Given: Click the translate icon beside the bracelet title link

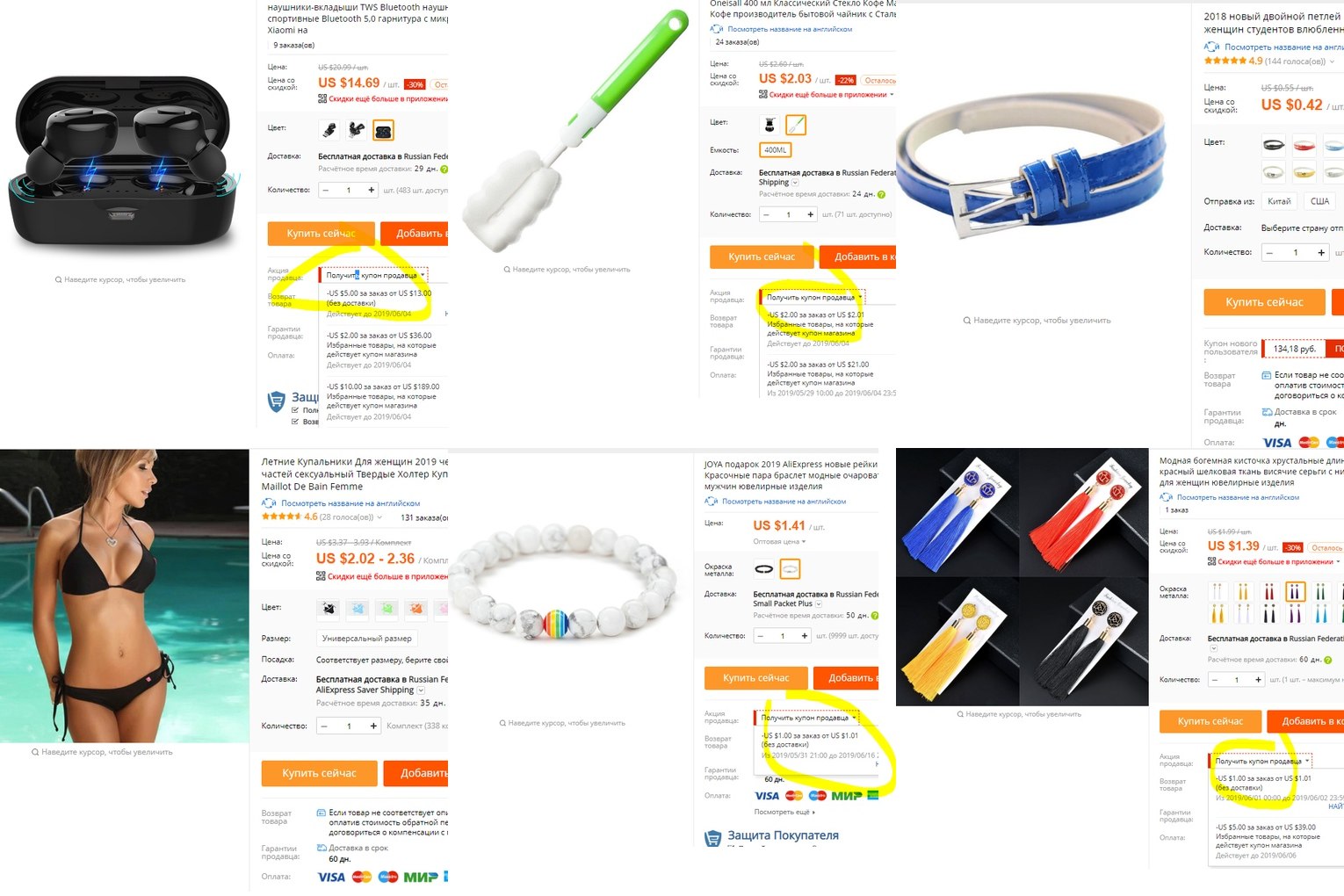Looking at the screenshot, I should [x=712, y=502].
